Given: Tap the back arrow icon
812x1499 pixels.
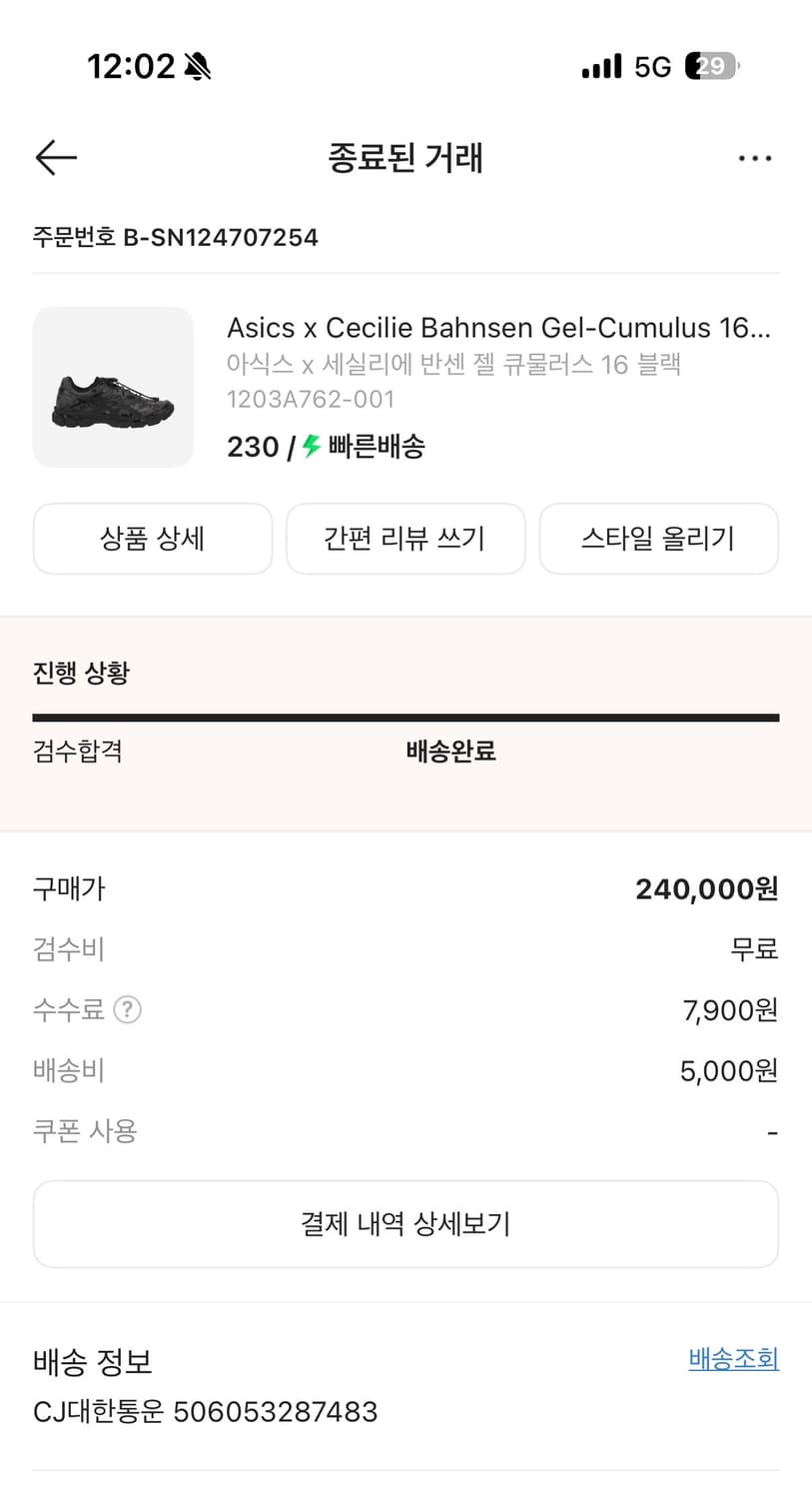Looking at the screenshot, I should tap(56, 157).
